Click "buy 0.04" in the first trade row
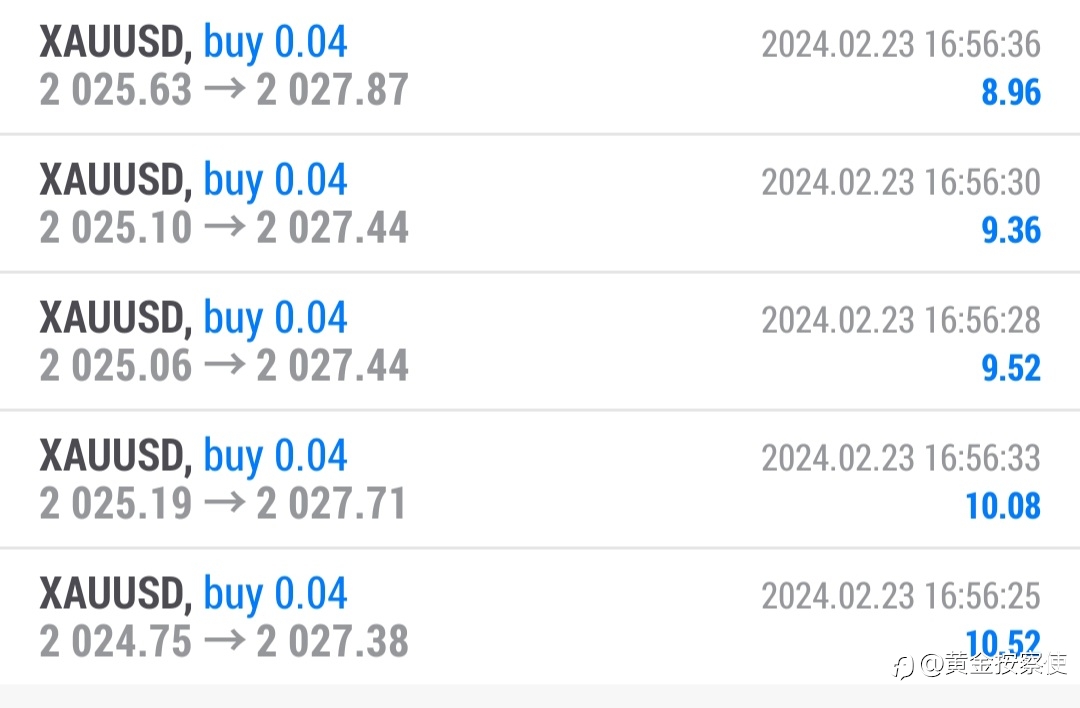The image size is (1080, 708). click(275, 43)
